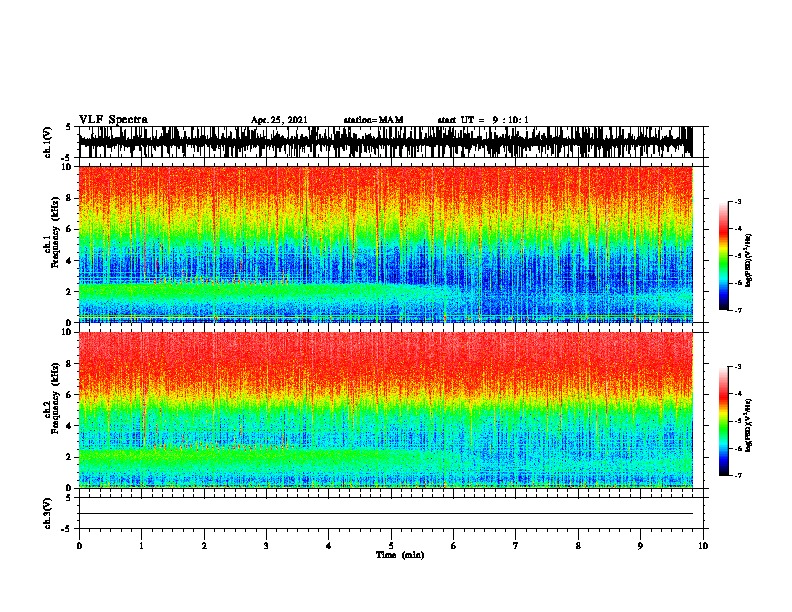Click the "ch.1(V)" axis label
This screenshot has width=792, height=612.
click(48, 142)
